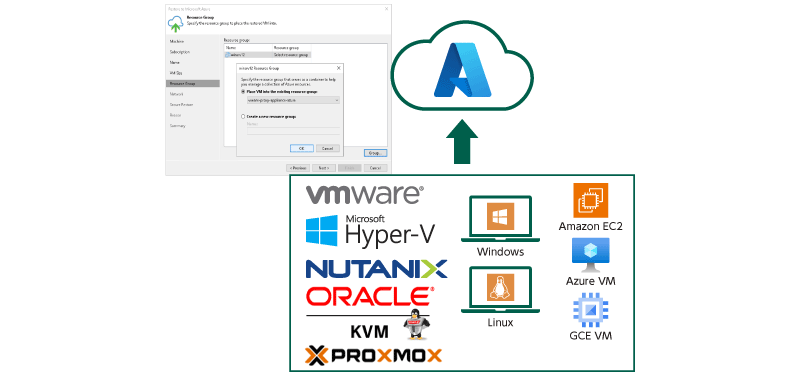Click OK in the Resource Group dialog
This screenshot has height=380, width=800.
302,148
